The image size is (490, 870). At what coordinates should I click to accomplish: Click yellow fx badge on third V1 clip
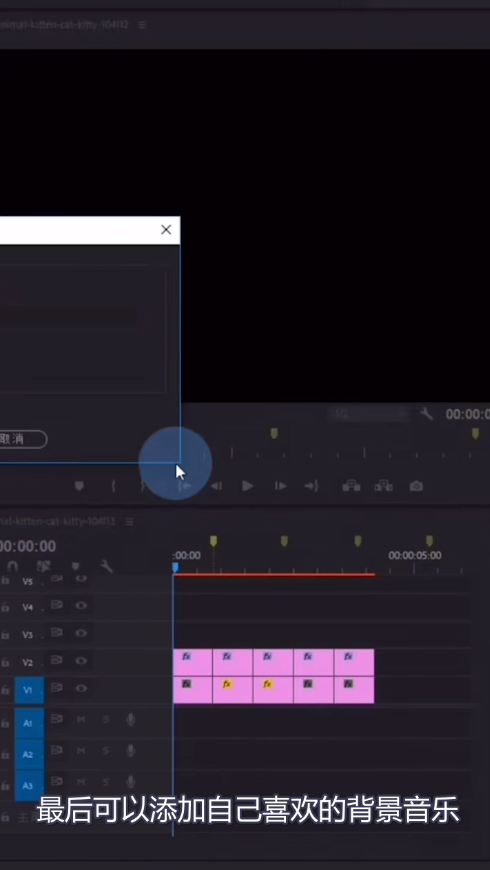[x=267, y=684]
